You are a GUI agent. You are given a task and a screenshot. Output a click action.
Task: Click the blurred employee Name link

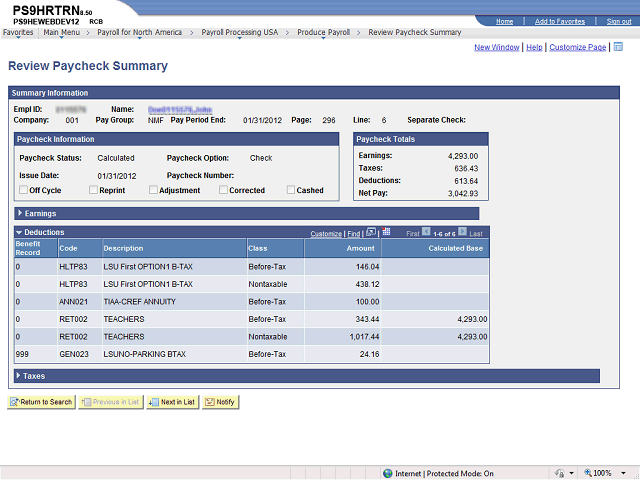pyautogui.click(x=180, y=109)
